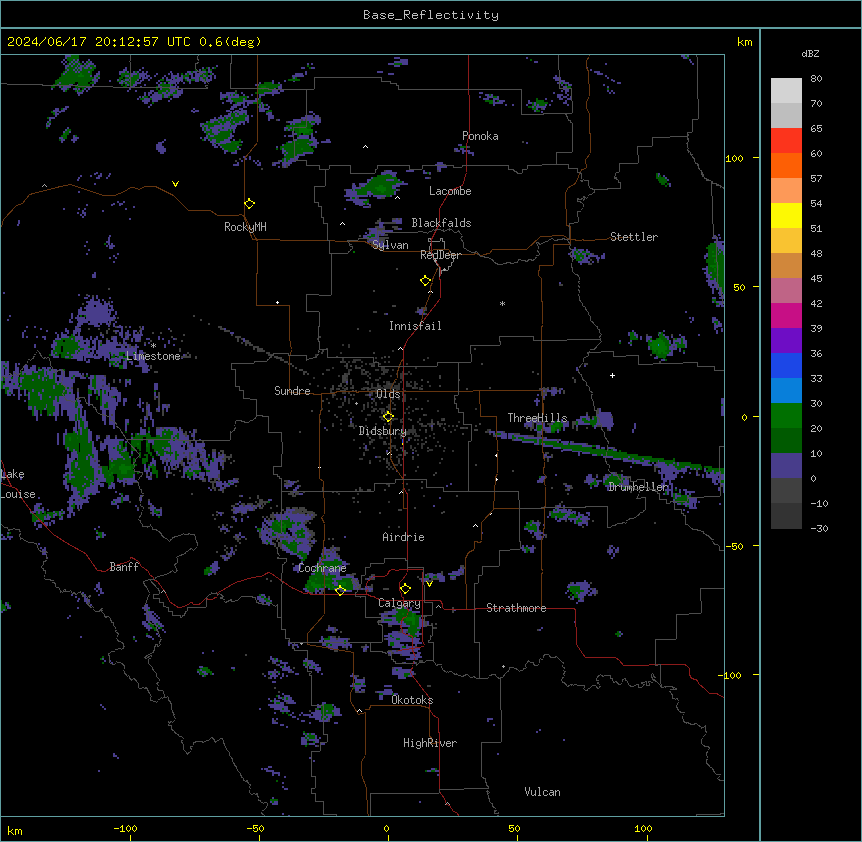Click the white 70 dBZ color swatch

coord(786,91)
